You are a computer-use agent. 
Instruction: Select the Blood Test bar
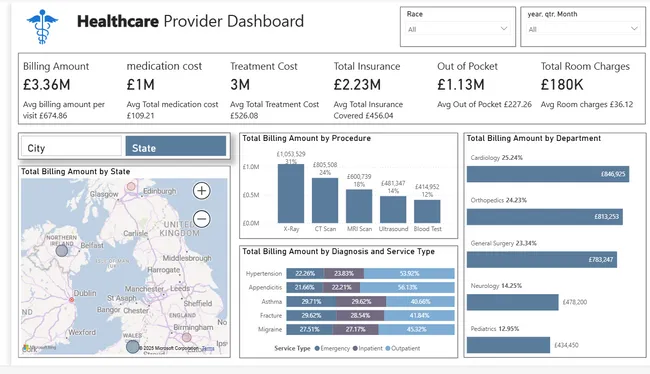click(427, 211)
